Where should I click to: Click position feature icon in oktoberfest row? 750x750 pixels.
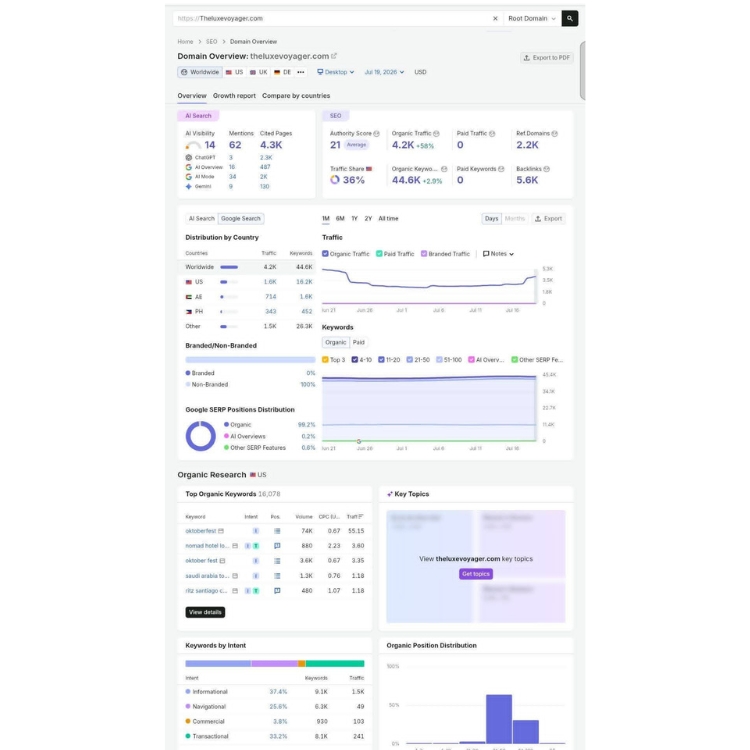277,531
